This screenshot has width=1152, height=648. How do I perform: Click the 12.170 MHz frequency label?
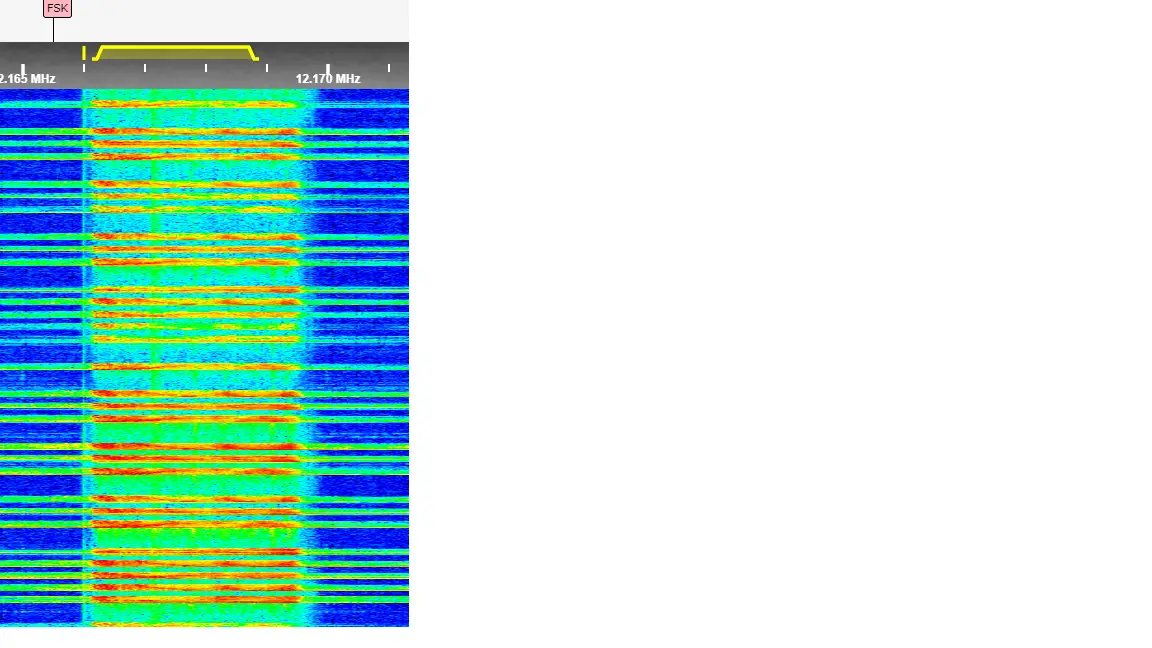[x=327, y=79]
